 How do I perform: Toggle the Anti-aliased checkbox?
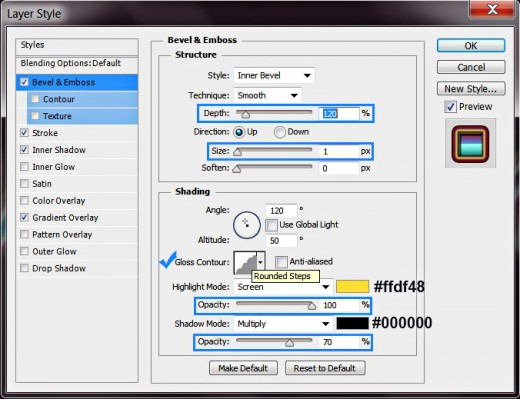pos(281,262)
